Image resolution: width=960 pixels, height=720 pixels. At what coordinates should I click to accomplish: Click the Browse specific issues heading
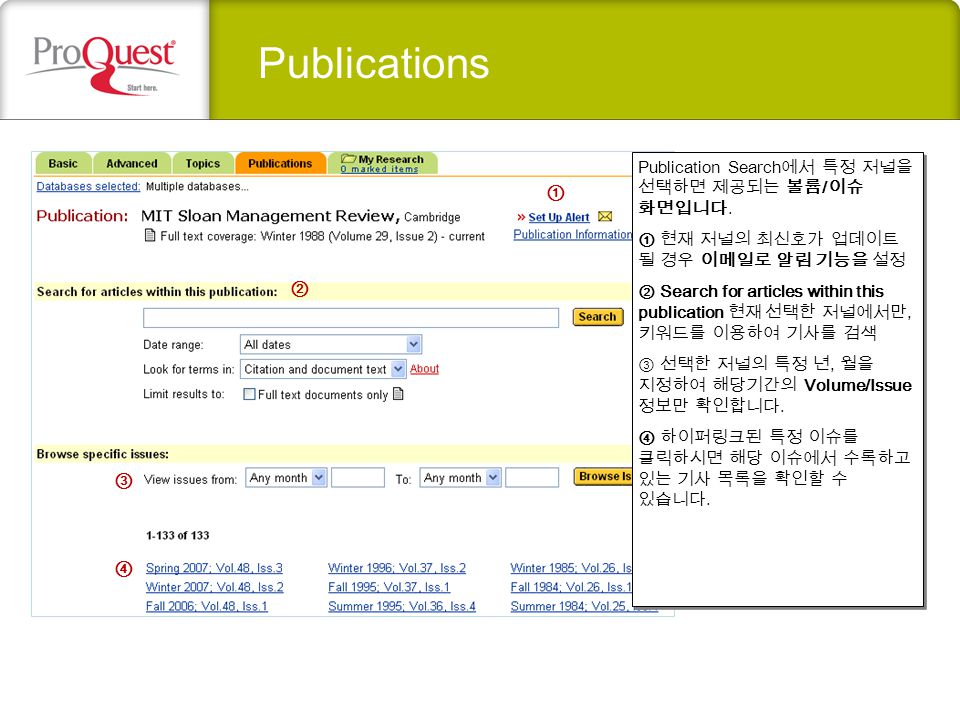tap(103, 454)
